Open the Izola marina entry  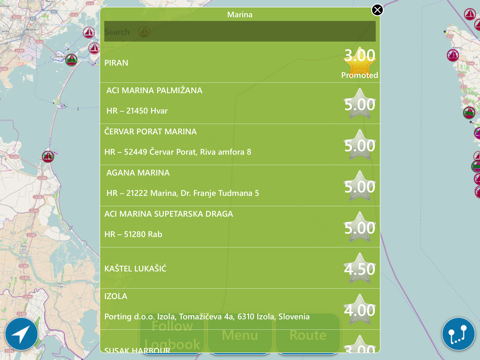(240, 309)
